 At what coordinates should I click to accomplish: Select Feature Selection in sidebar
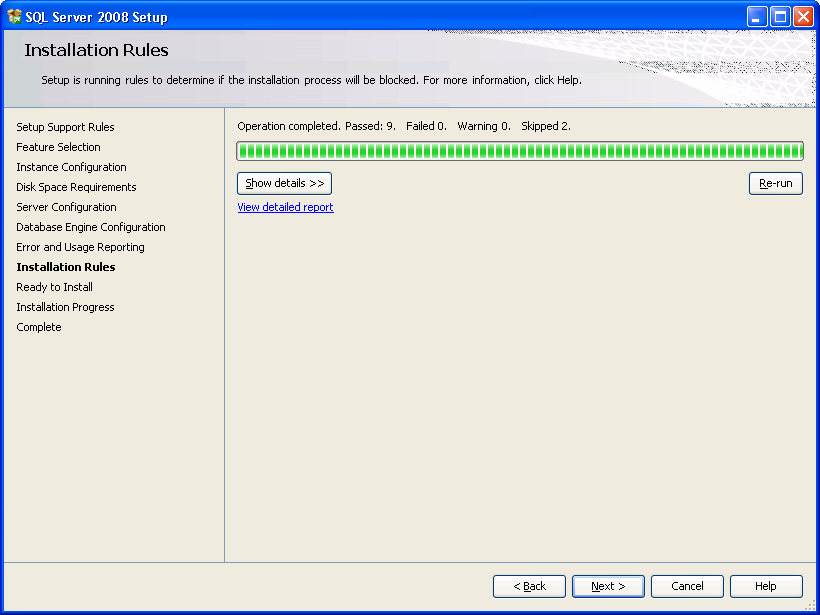[58, 147]
